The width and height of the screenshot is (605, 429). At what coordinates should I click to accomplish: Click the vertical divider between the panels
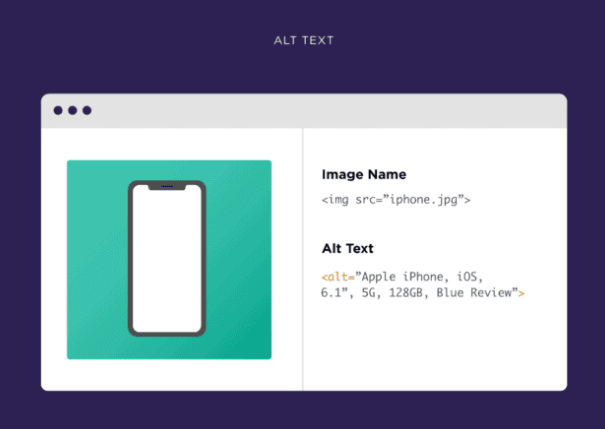[303, 259]
